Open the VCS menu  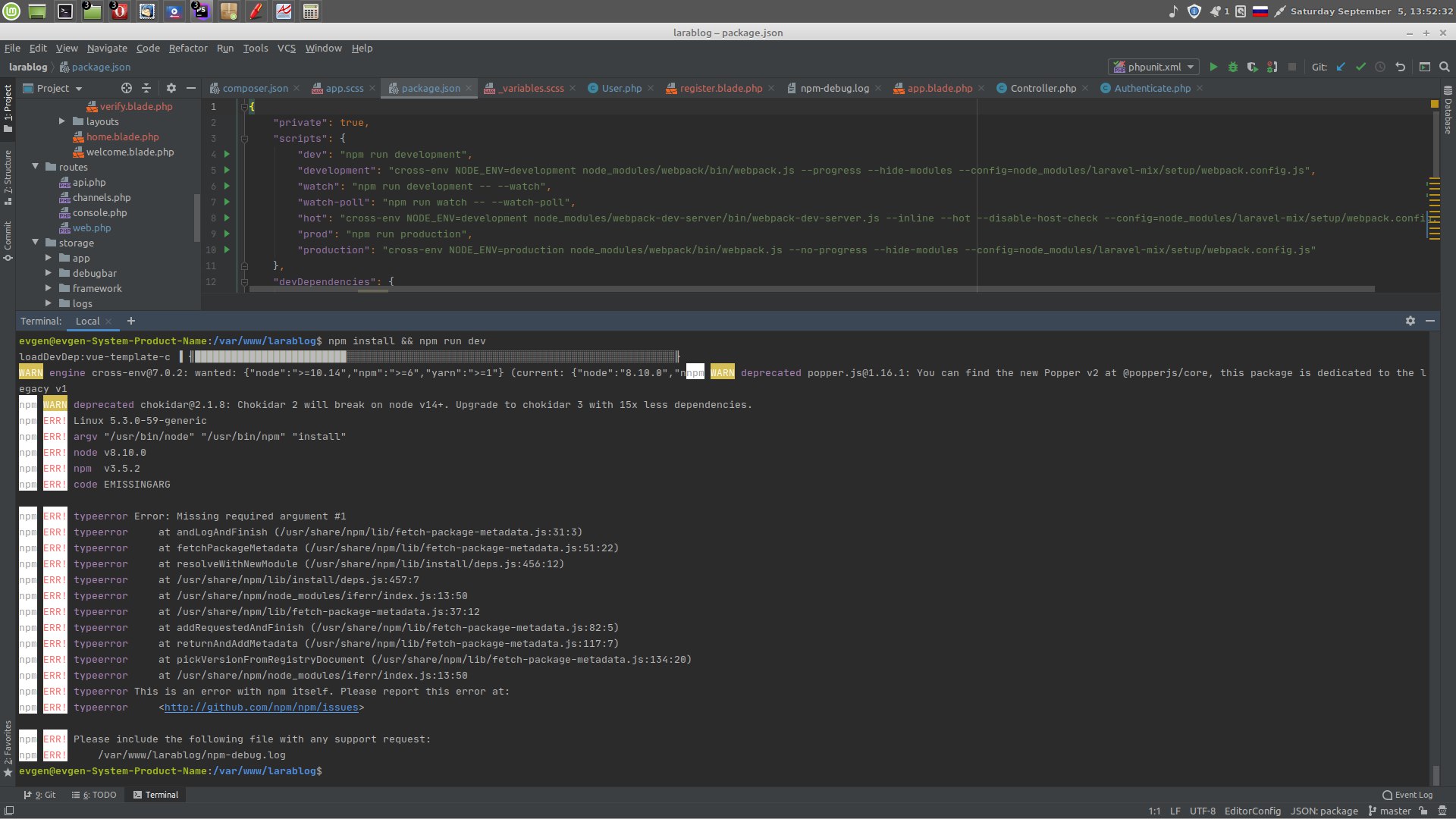287,48
